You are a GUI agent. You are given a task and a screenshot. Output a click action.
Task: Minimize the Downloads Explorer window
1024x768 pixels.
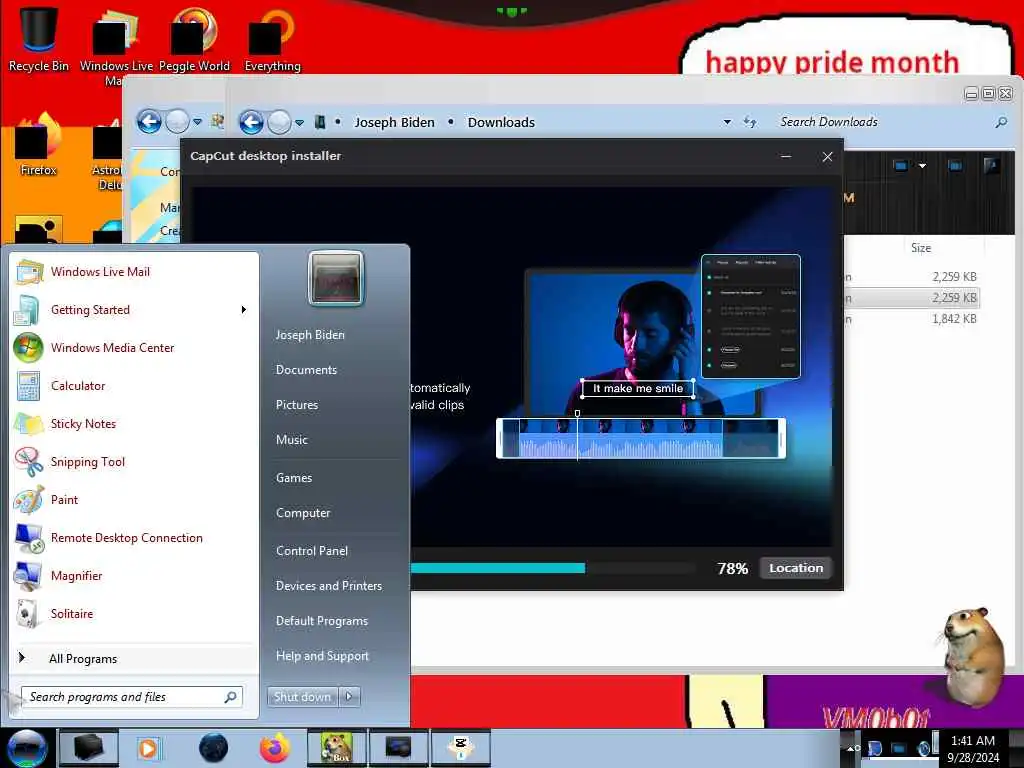971,94
